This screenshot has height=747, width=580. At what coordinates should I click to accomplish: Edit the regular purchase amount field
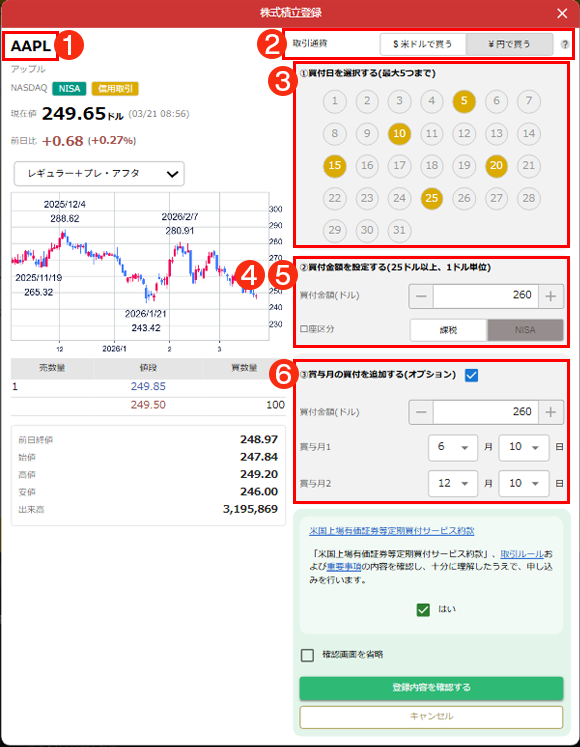pos(486,296)
